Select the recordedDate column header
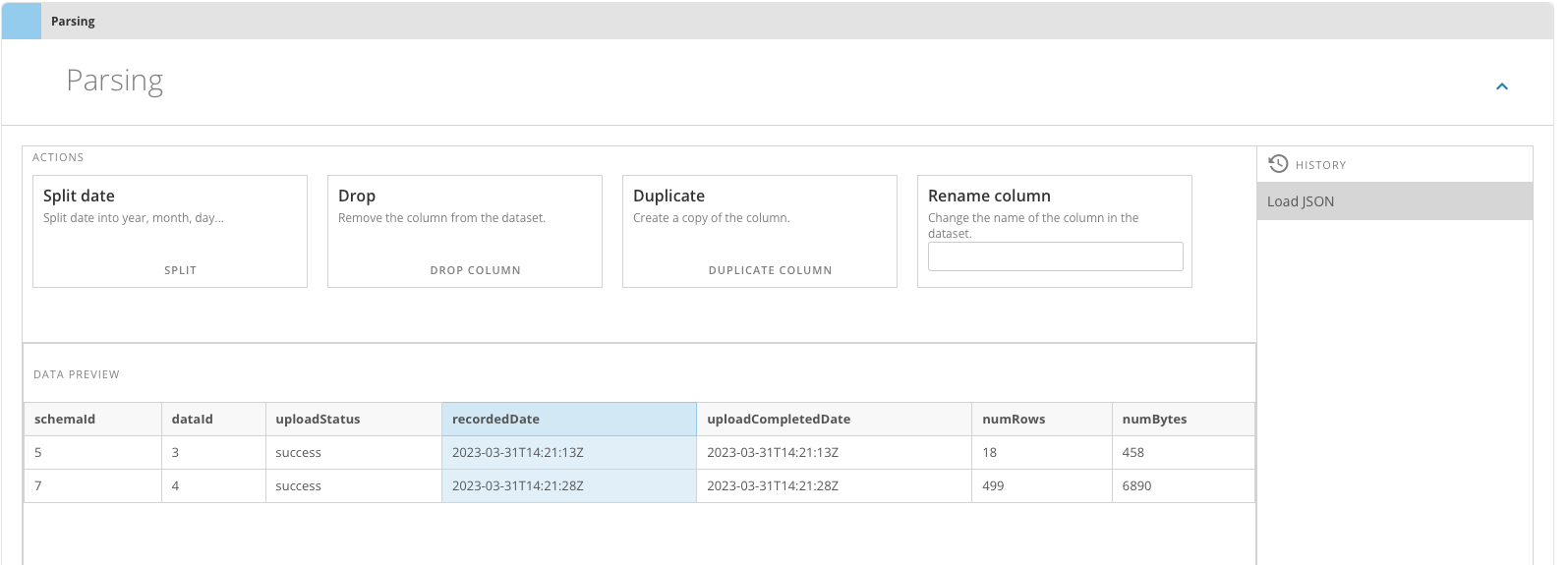 (x=569, y=420)
